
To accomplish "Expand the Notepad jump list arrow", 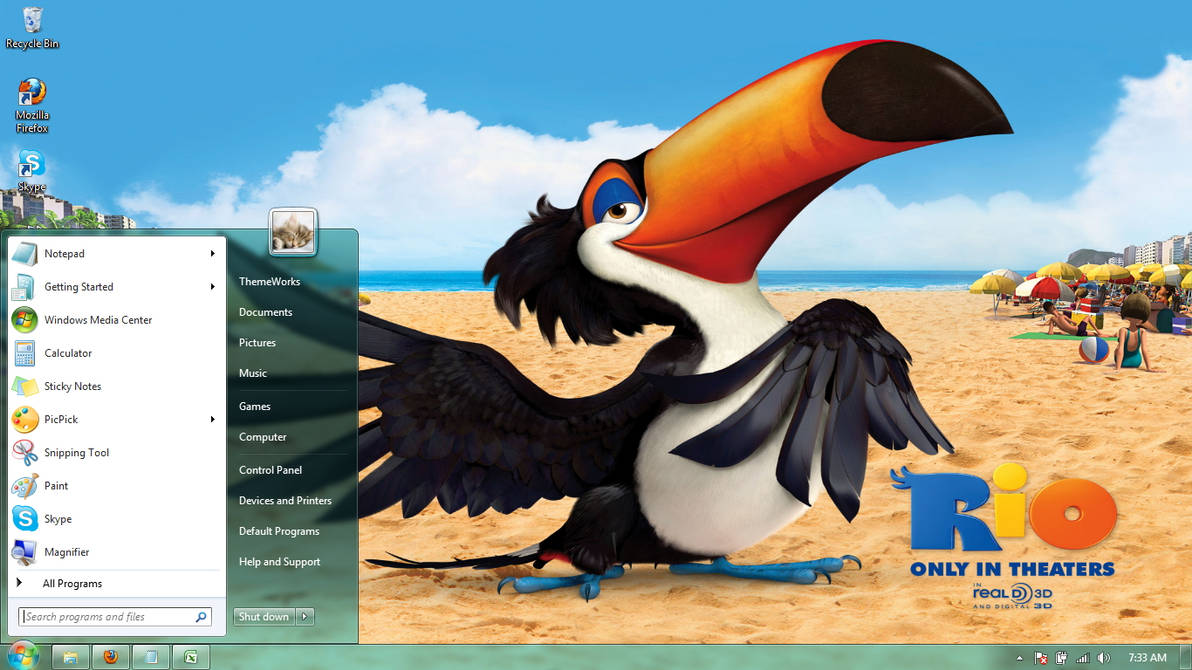I will coord(212,253).
